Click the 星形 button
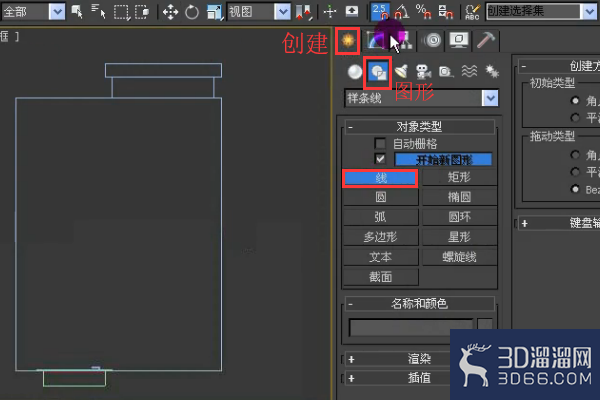This screenshot has height=400, width=600. click(x=459, y=237)
